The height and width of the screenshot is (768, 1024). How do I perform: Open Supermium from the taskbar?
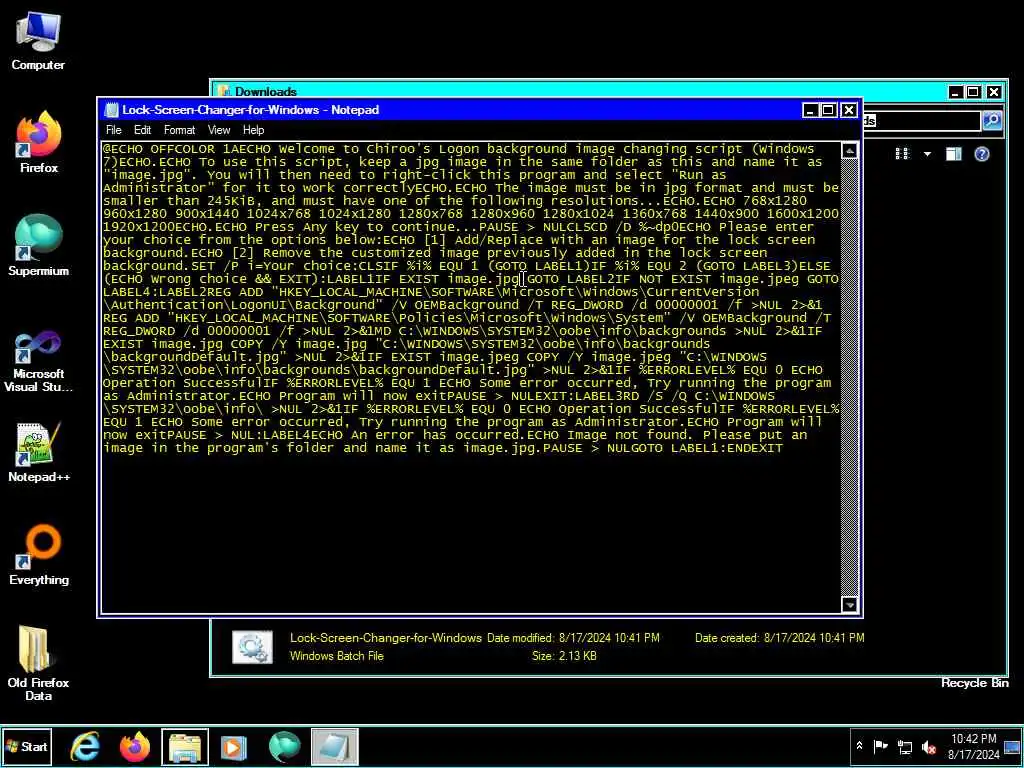point(284,747)
